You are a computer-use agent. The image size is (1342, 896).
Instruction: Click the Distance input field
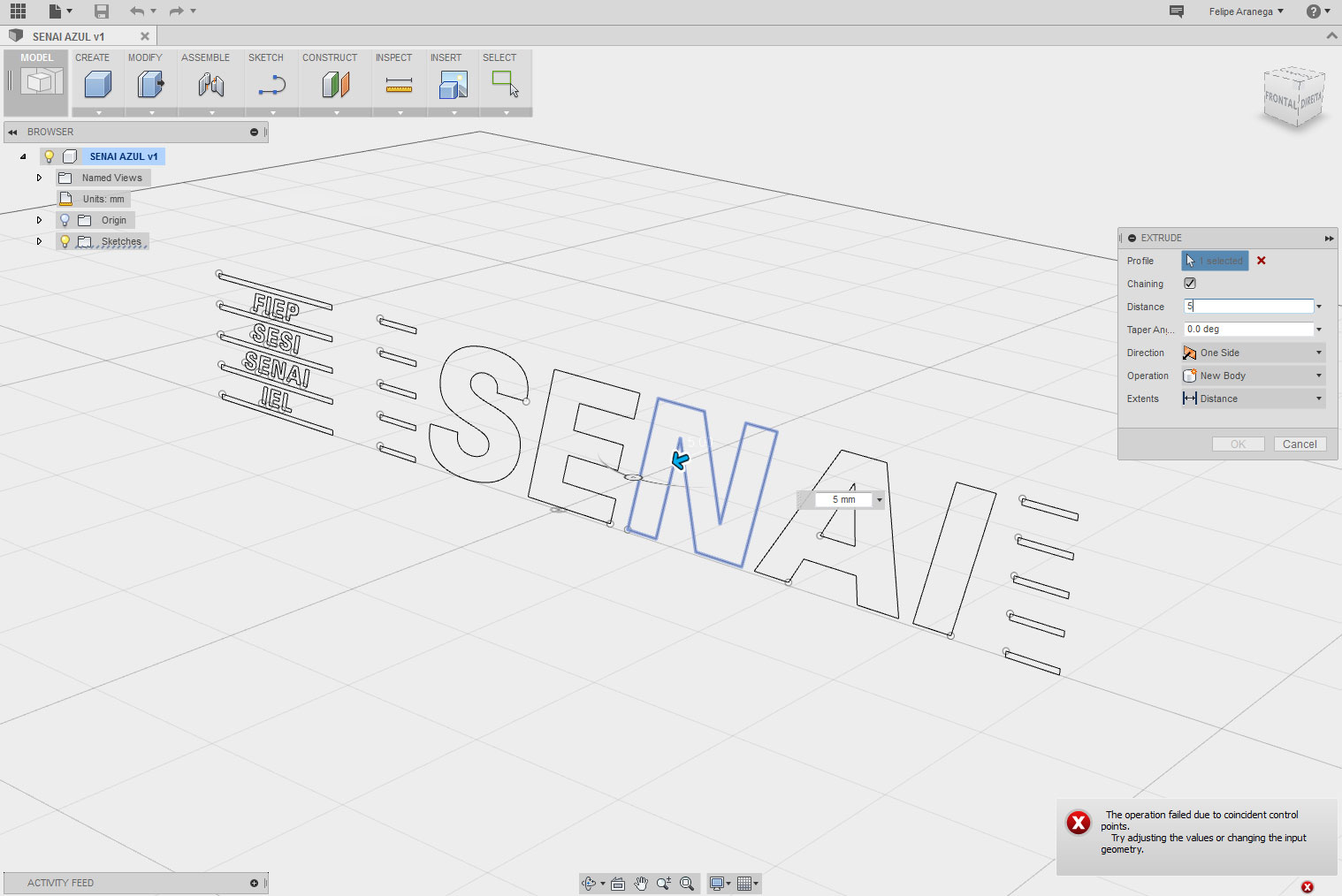1248,307
